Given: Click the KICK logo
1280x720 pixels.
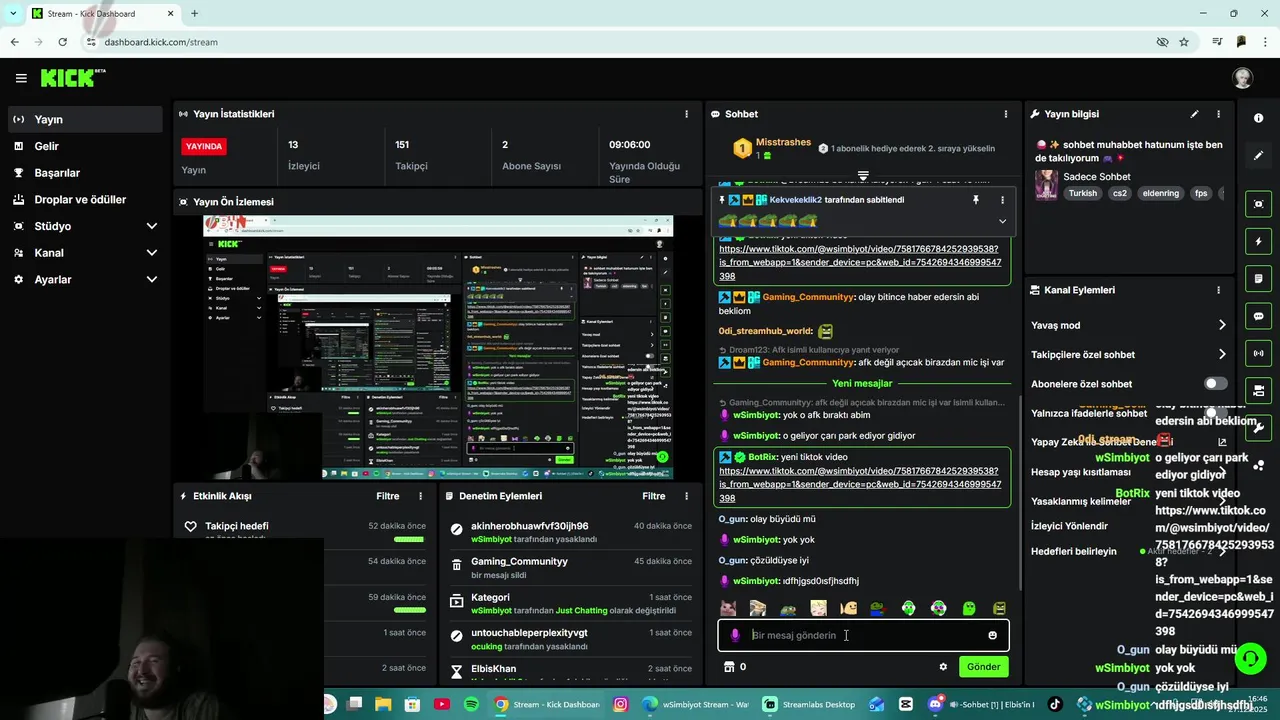Looking at the screenshot, I should [x=73, y=78].
